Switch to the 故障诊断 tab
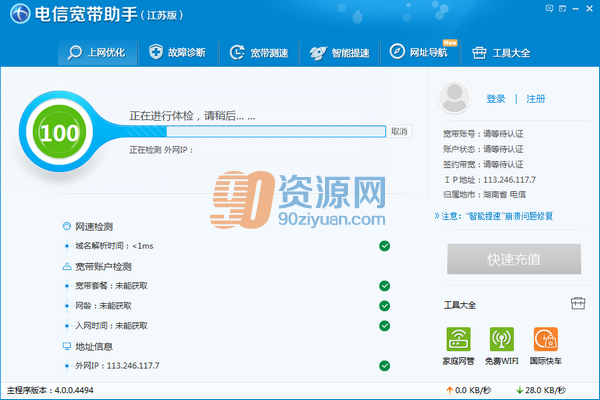Screen dimensions: 600x400 [178, 52]
